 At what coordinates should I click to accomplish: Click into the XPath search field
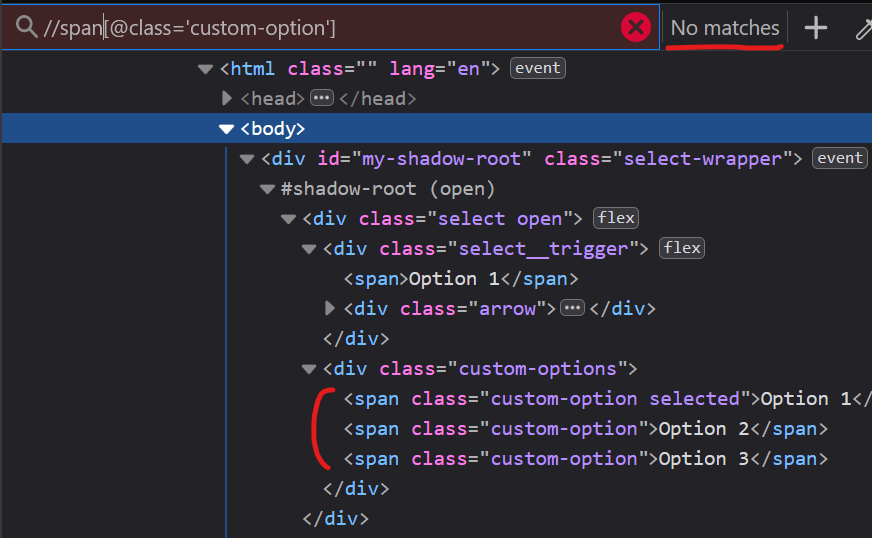[330, 28]
